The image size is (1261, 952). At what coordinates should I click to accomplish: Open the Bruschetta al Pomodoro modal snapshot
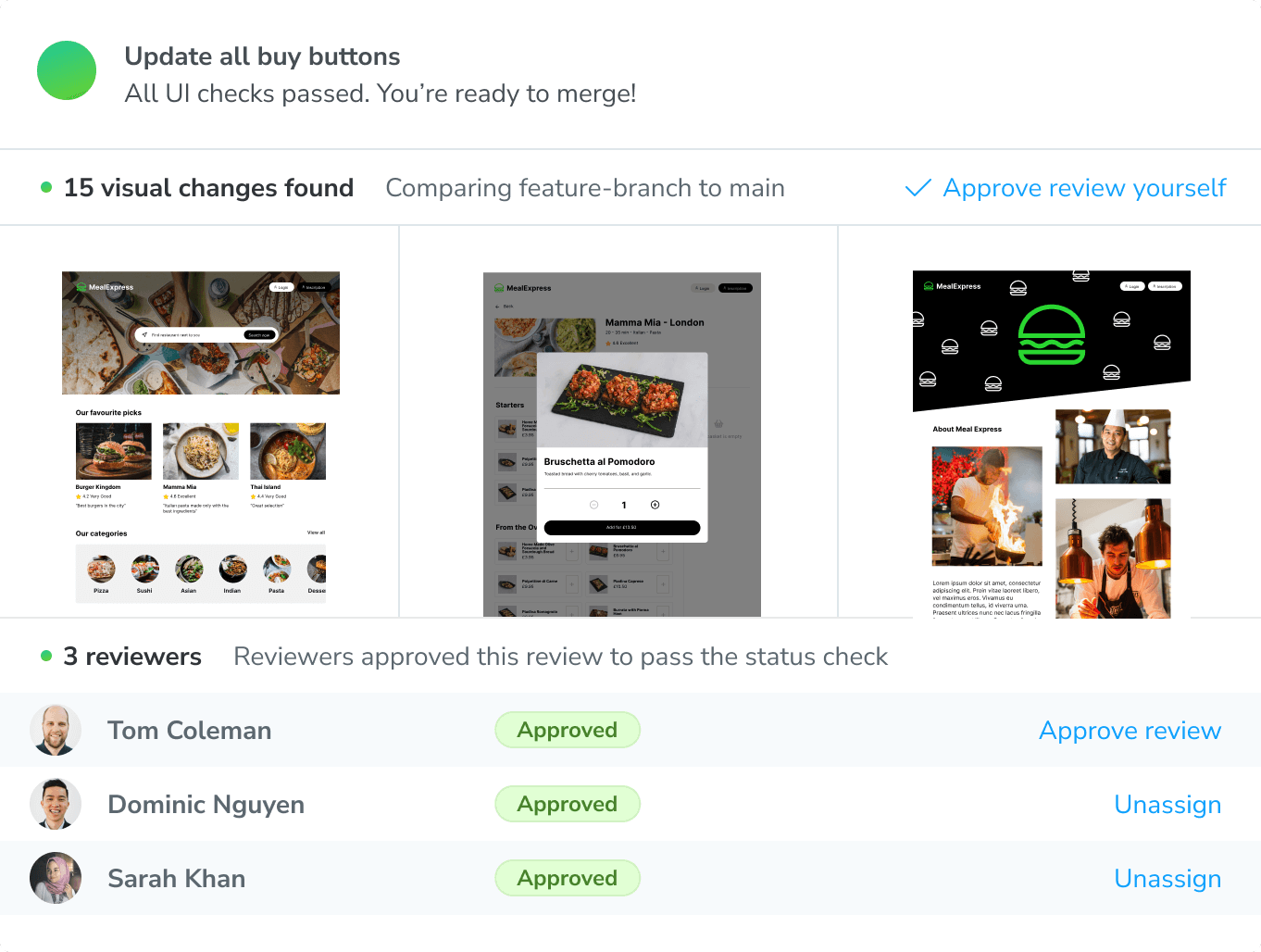(x=622, y=445)
